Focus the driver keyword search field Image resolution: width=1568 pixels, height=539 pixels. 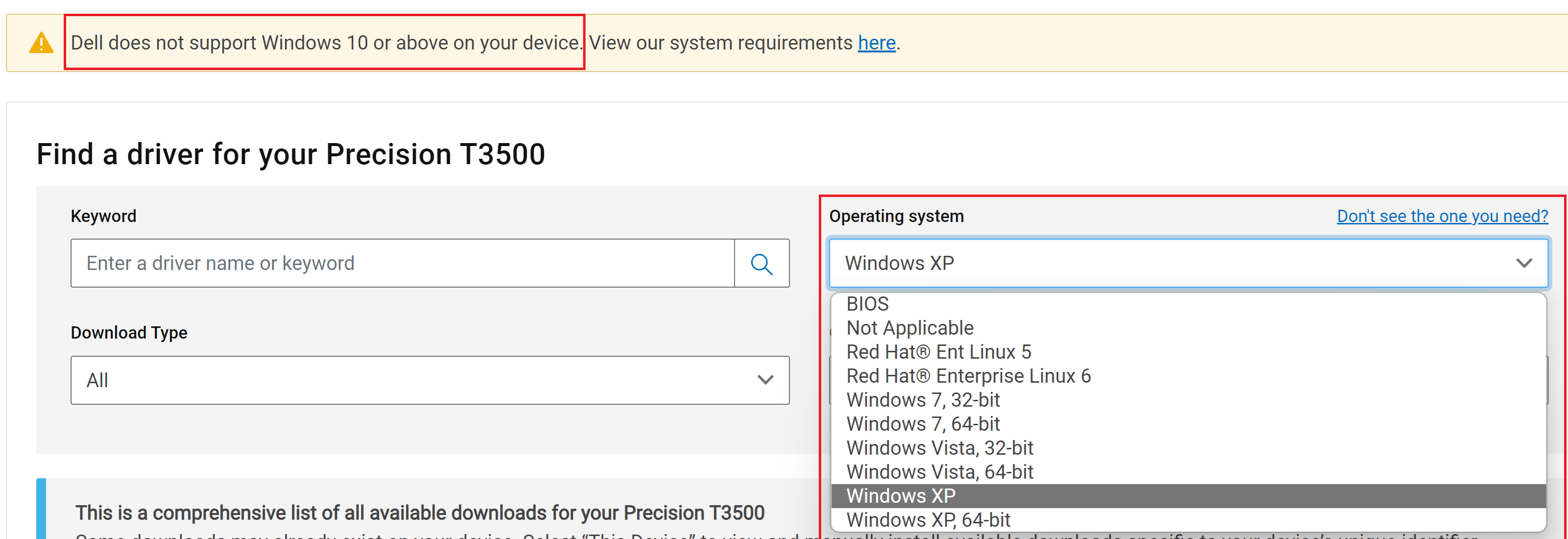(402, 264)
